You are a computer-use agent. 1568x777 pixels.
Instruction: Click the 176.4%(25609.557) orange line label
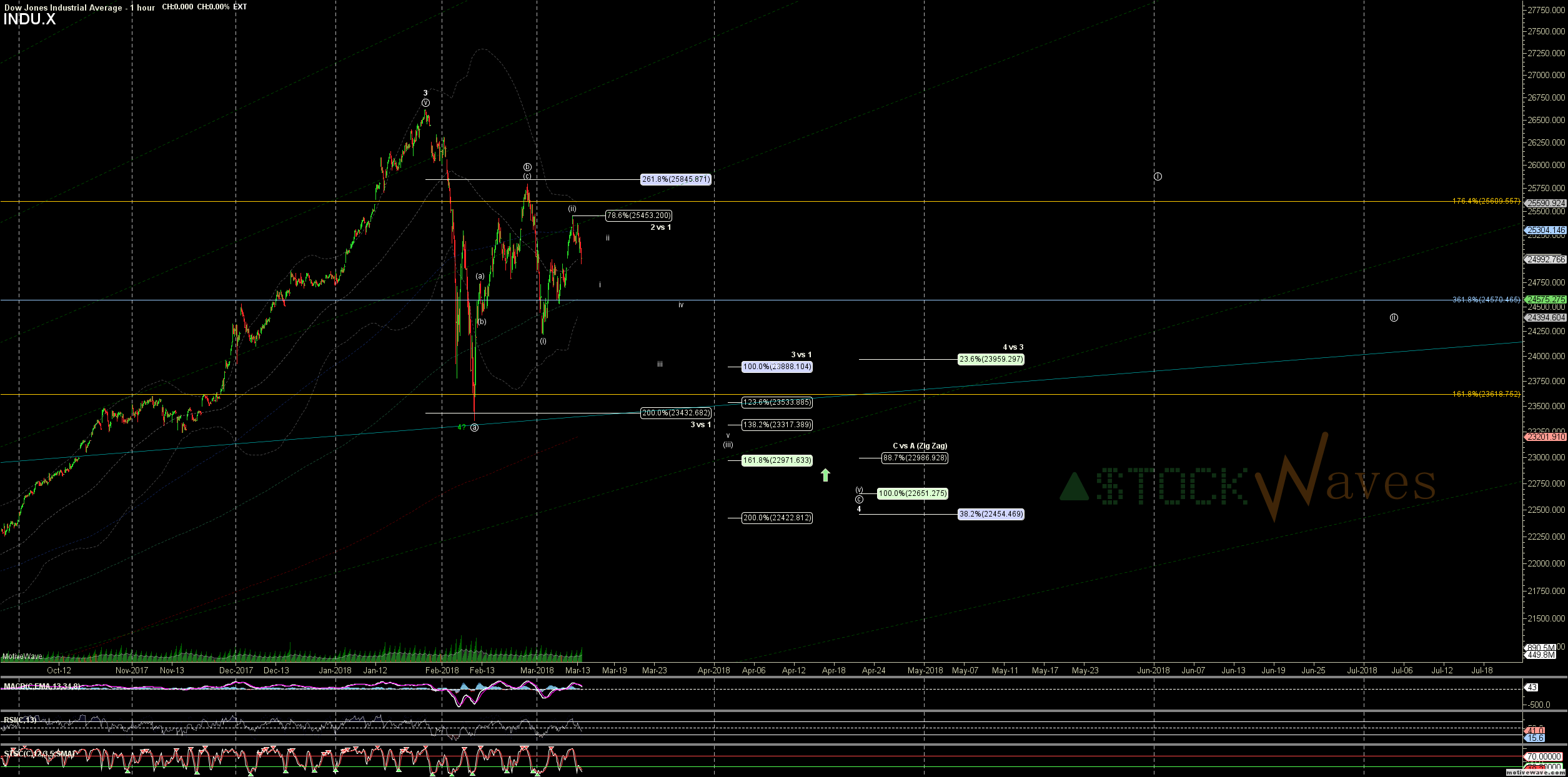(x=1486, y=201)
